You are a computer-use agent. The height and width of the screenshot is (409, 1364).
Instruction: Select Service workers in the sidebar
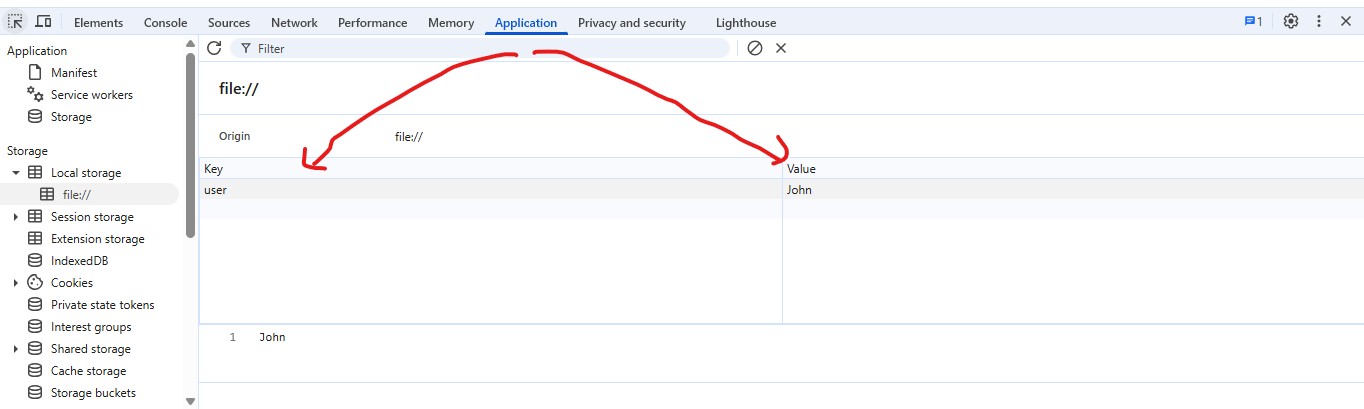point(91,95)
